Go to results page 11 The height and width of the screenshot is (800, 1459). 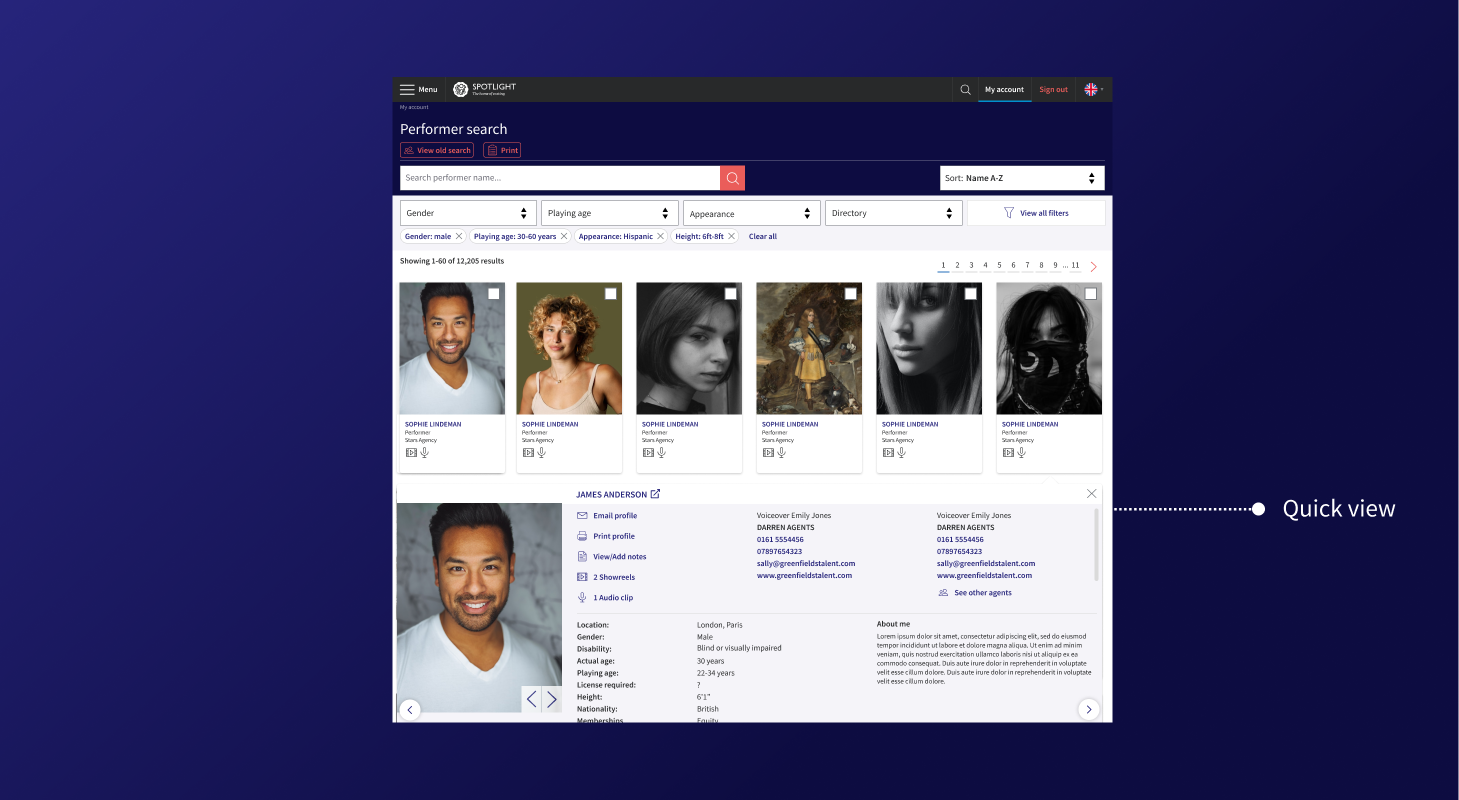[x=1075, y=265]
